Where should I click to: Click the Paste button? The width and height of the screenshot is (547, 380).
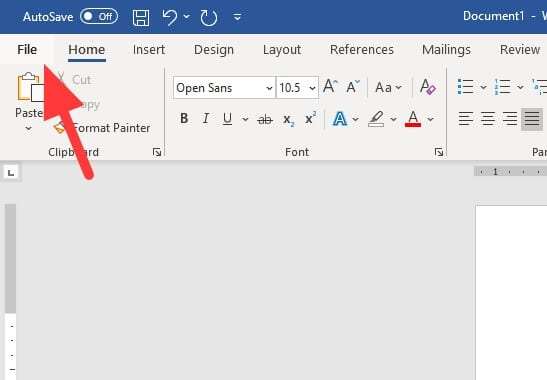(30, 94)
